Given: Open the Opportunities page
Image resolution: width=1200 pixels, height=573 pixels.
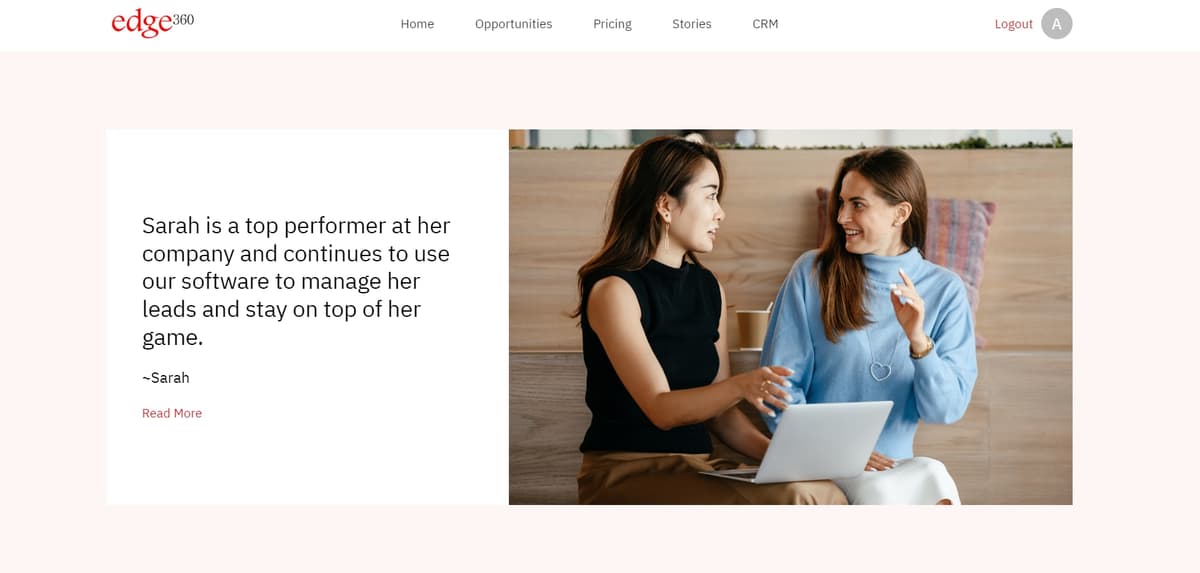Looking at the screenshot, I should (x=513, y=24).
